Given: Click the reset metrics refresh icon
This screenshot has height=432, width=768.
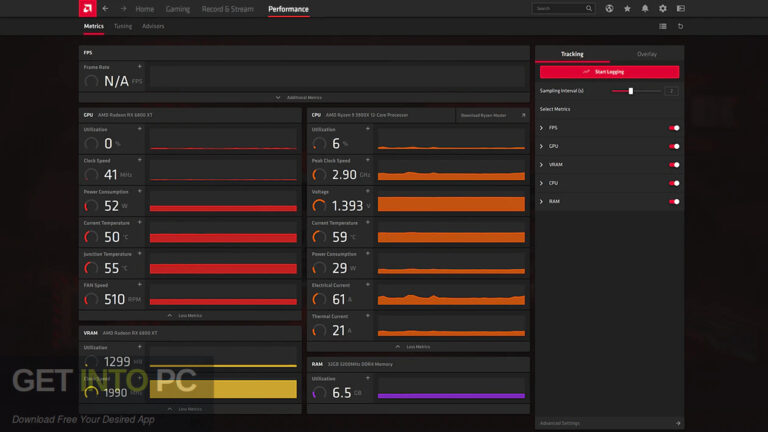Looking at the screenshot, I should 680,26.
